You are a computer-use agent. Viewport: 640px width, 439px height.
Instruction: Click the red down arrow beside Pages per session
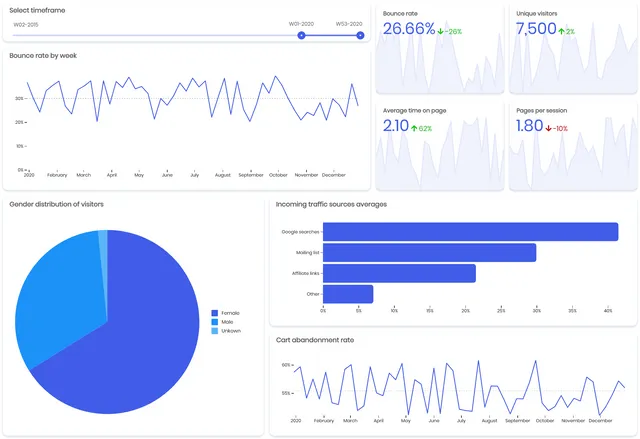pos(549,129)
